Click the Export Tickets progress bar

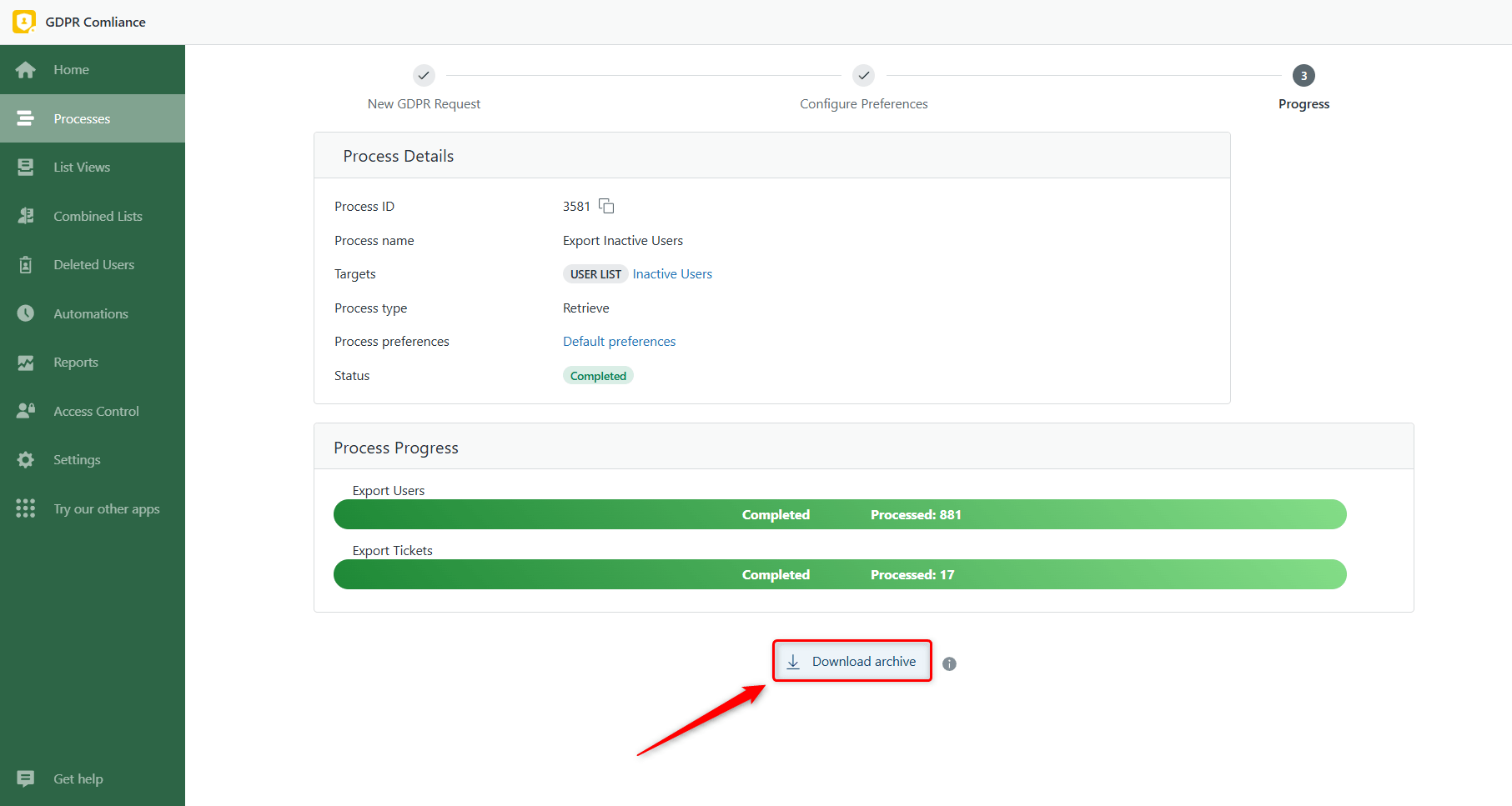pos(840,574)
